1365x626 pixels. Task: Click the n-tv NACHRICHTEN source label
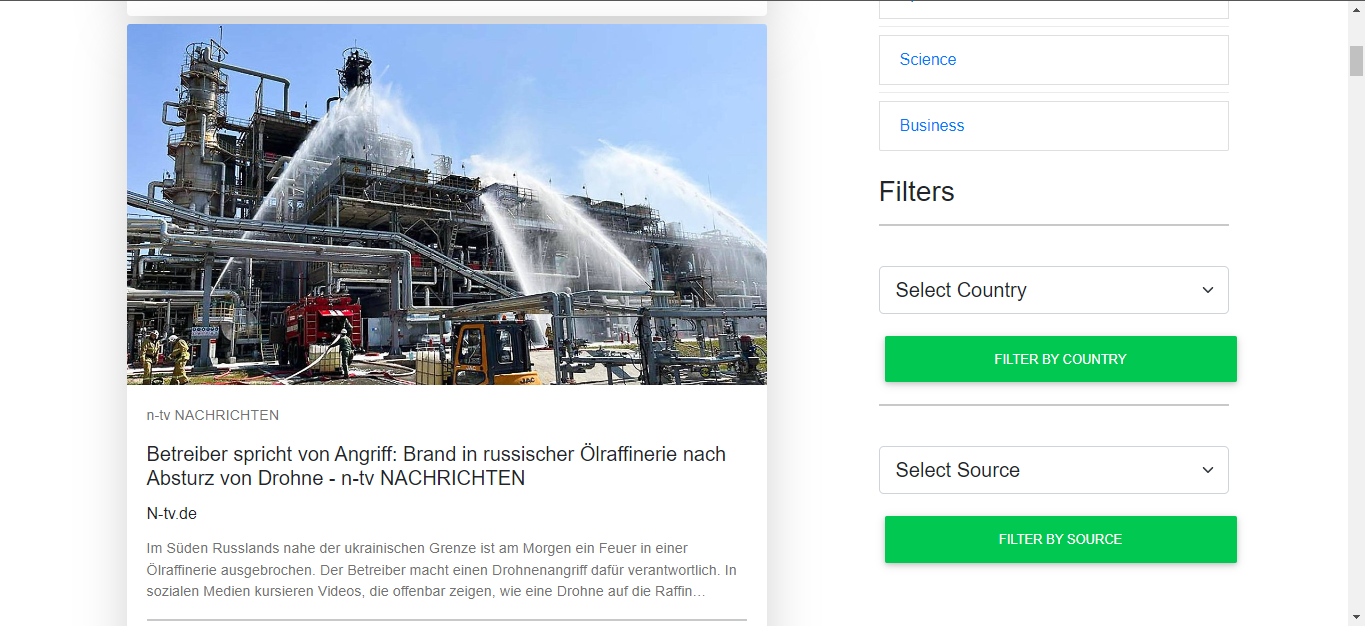[x=213, y=415]
